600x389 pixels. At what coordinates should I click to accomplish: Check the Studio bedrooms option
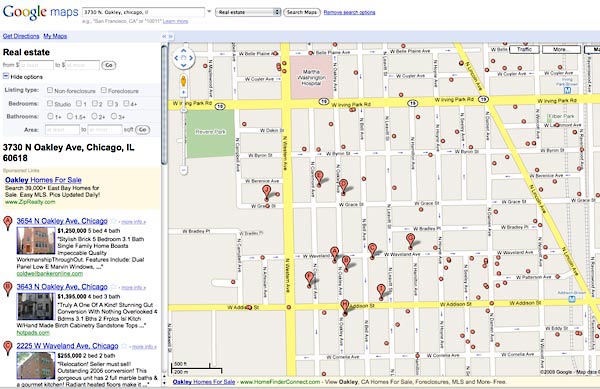(x=50, y=103)
